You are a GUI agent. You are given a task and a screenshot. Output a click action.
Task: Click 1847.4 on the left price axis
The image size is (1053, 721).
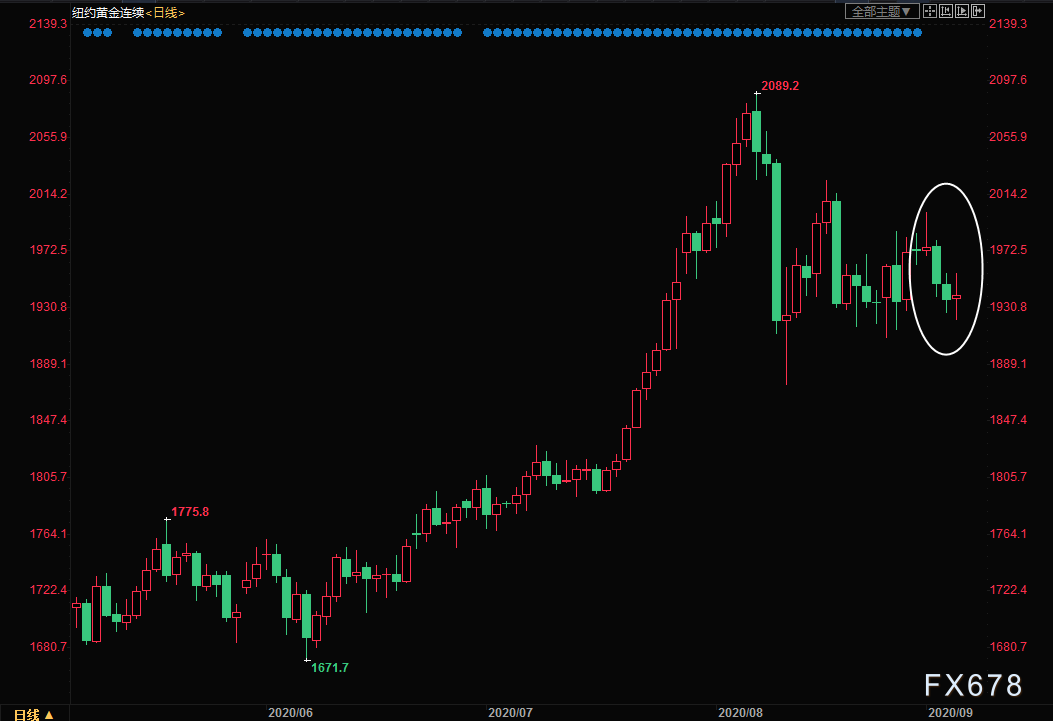pyautogui.click(x=48, y=420)
